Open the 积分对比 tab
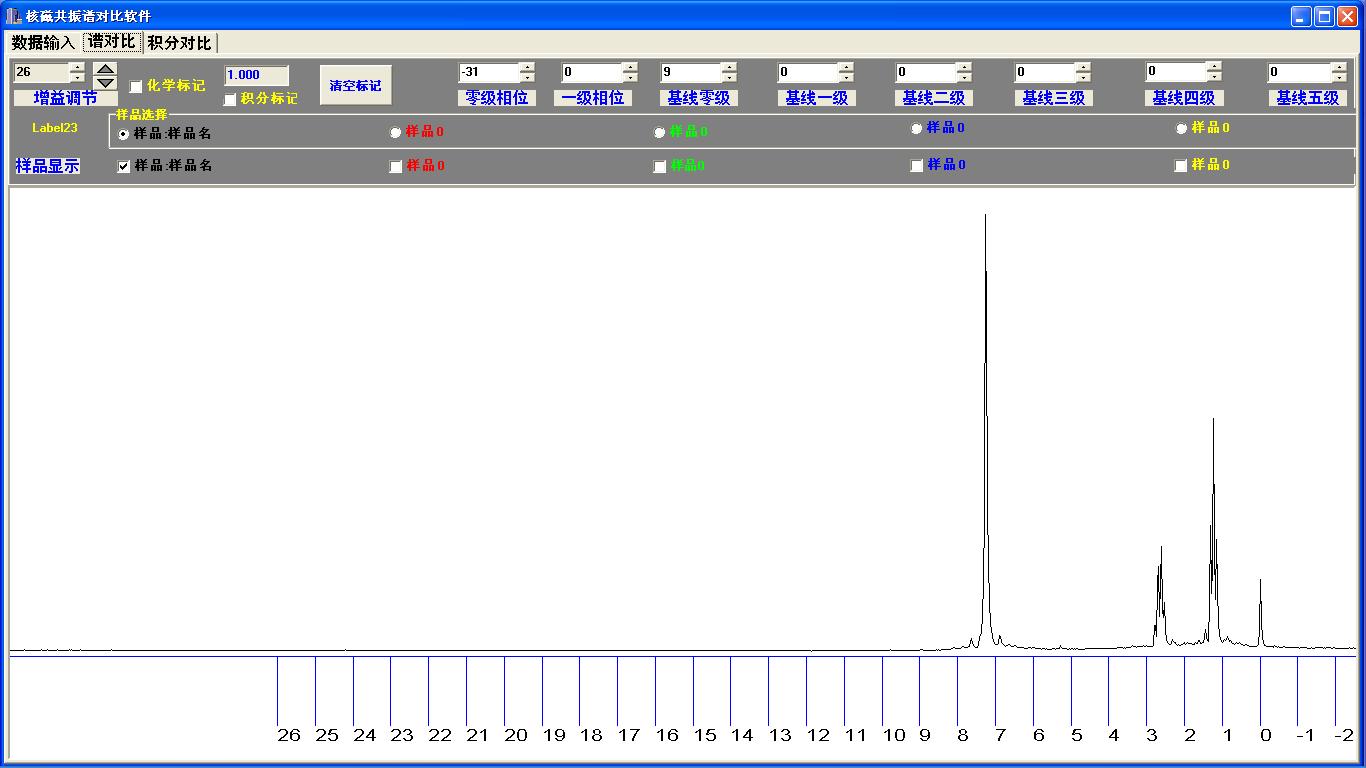Screen dimensions: 1366x768 tap(179, 43)
